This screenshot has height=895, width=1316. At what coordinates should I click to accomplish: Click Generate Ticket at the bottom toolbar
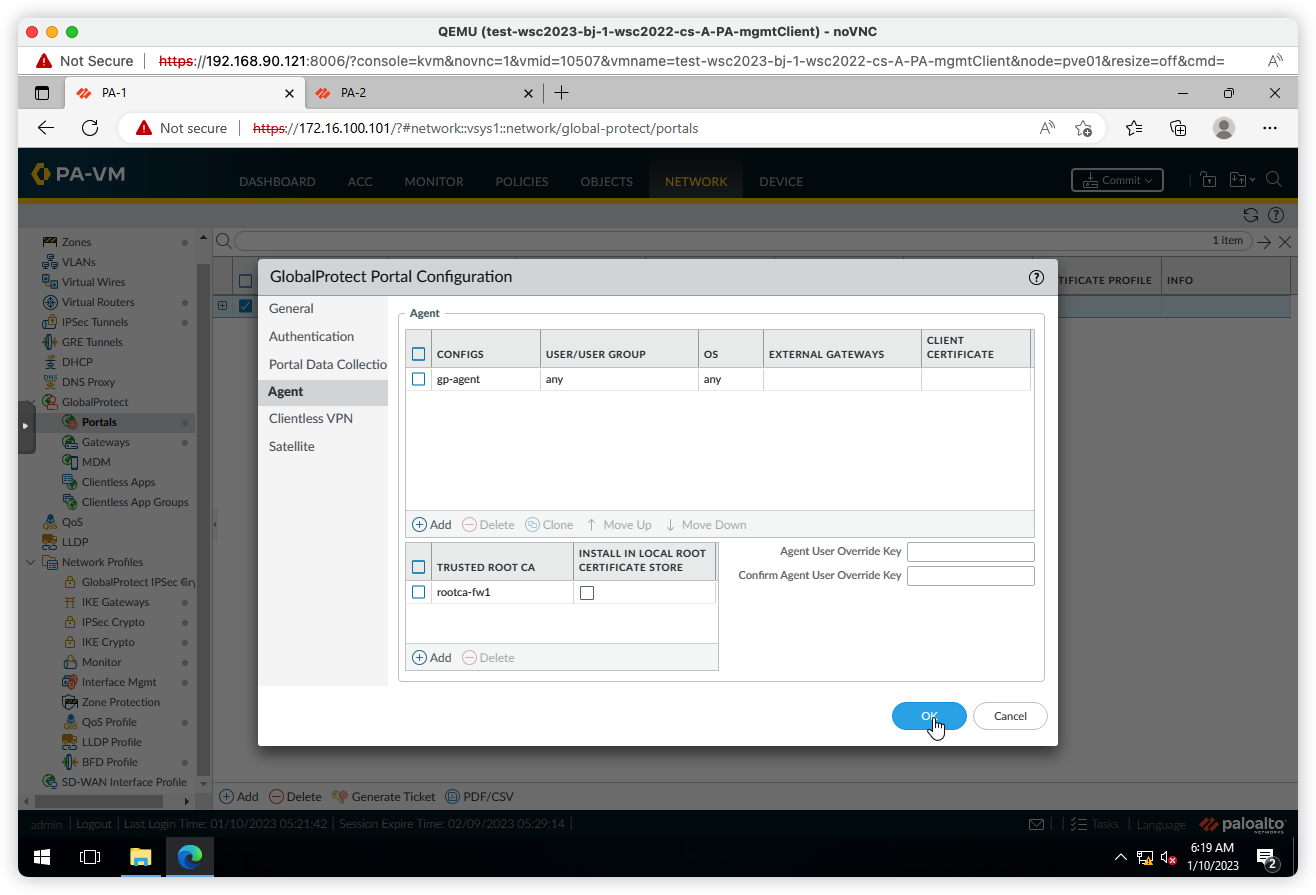pos(383,797)
